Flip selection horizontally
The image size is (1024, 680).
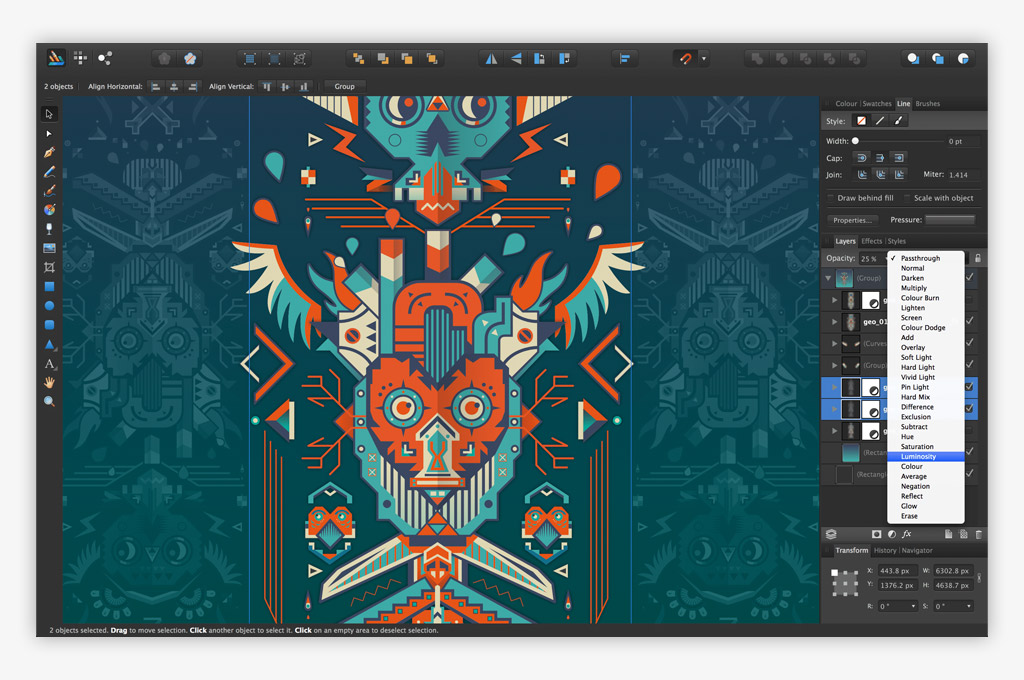491,59
